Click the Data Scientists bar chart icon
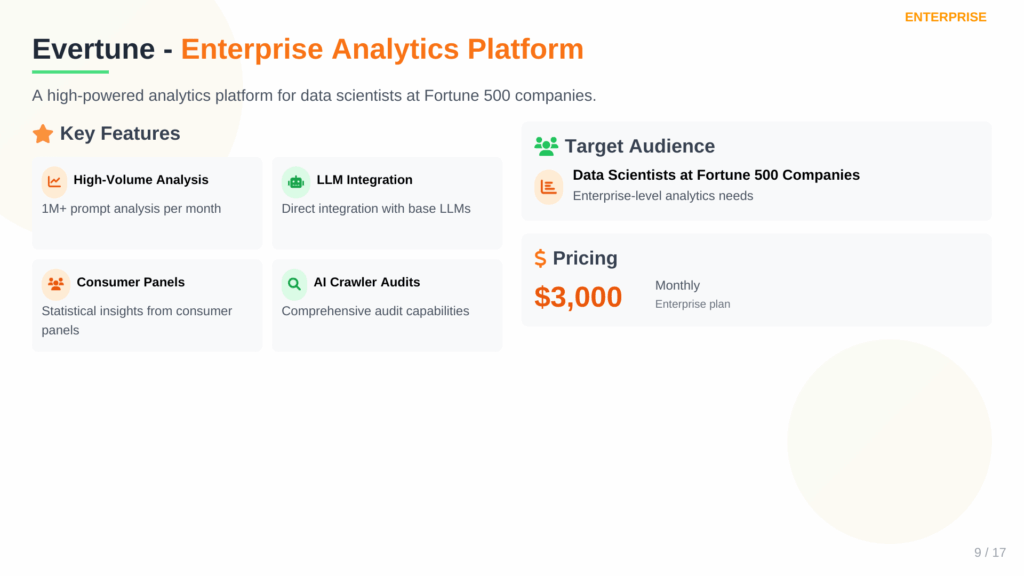The width and height of the screenshot is (1024, 576). pyautogui.click(x=549, y=186)
